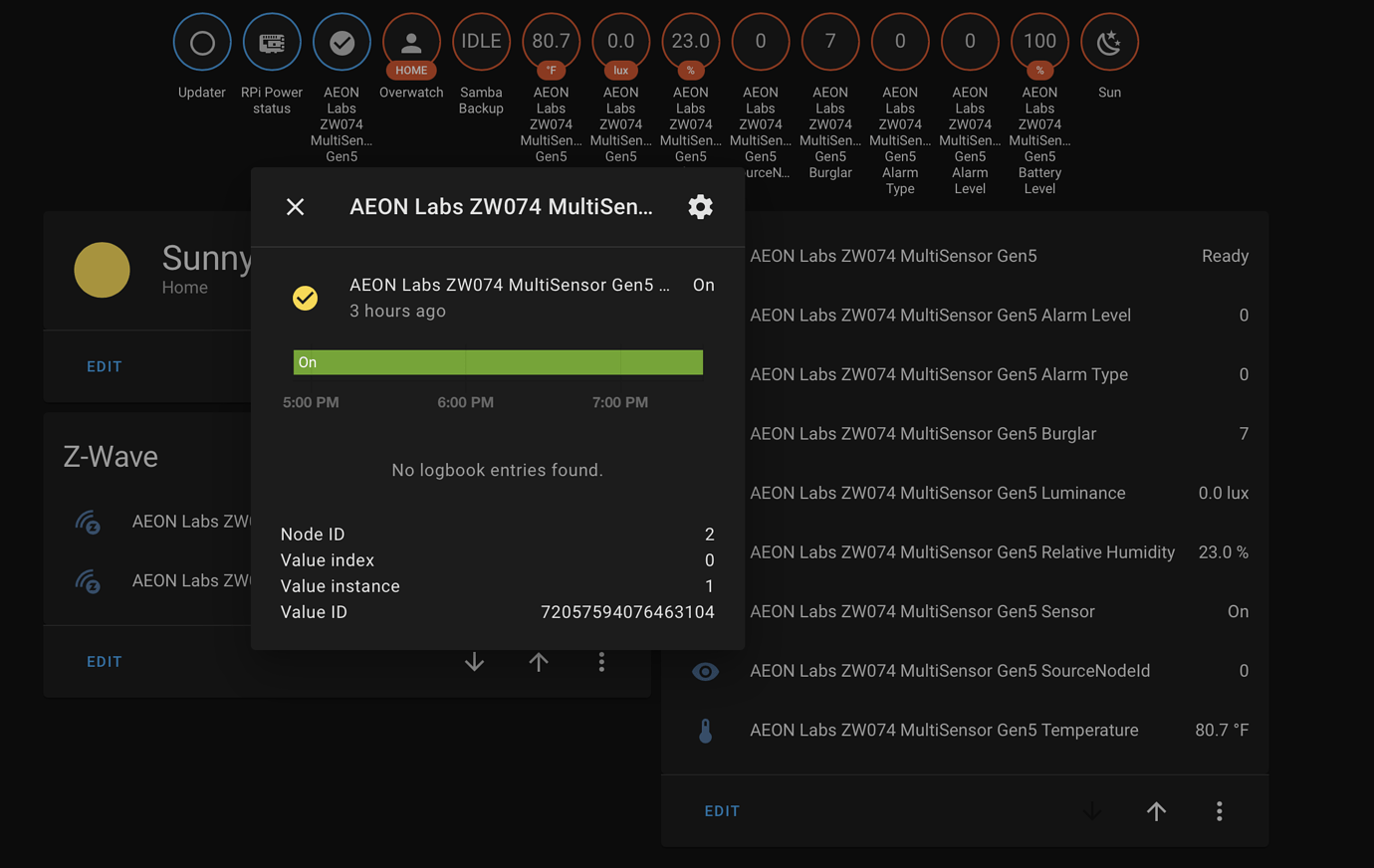Move the Z-Wave card down
1374x868 pixels.
(475, 662)
